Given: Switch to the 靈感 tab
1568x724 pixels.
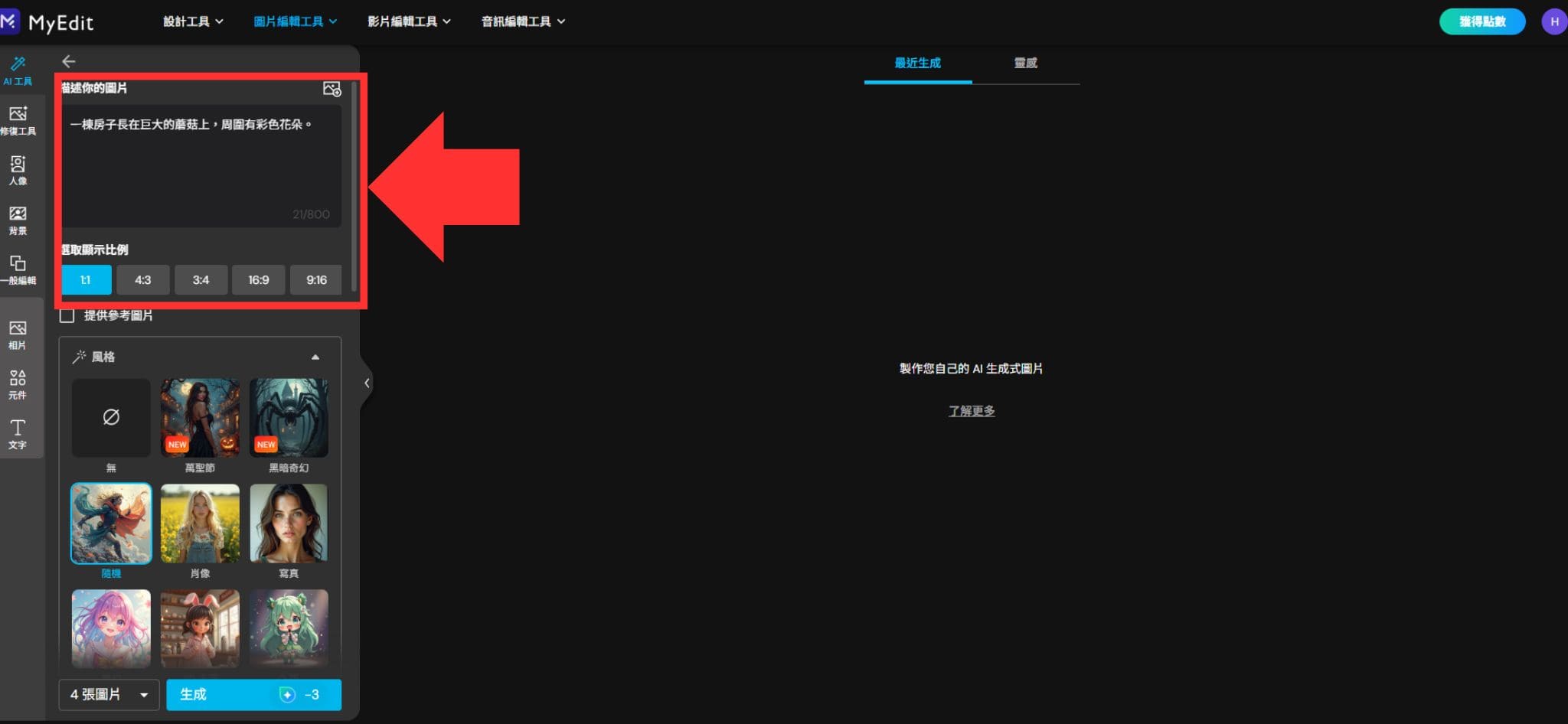Looking at the screenshot, I should point(1026,64).
